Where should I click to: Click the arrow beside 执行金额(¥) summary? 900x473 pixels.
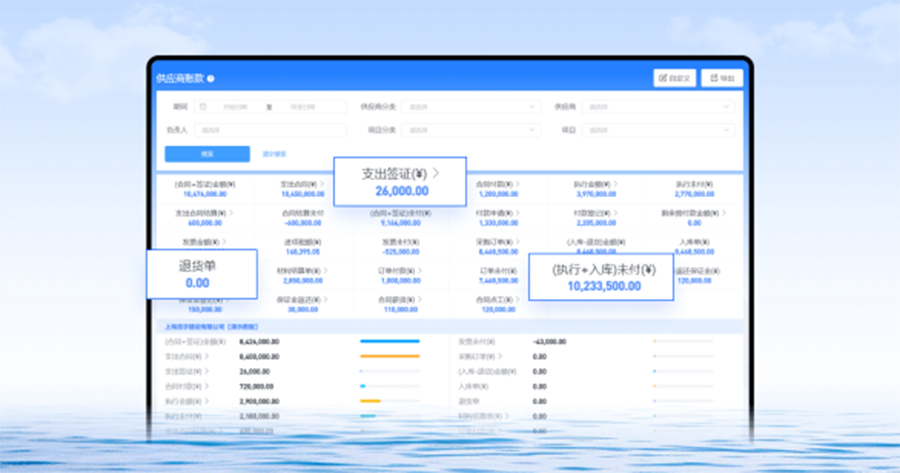click(612, 184)
